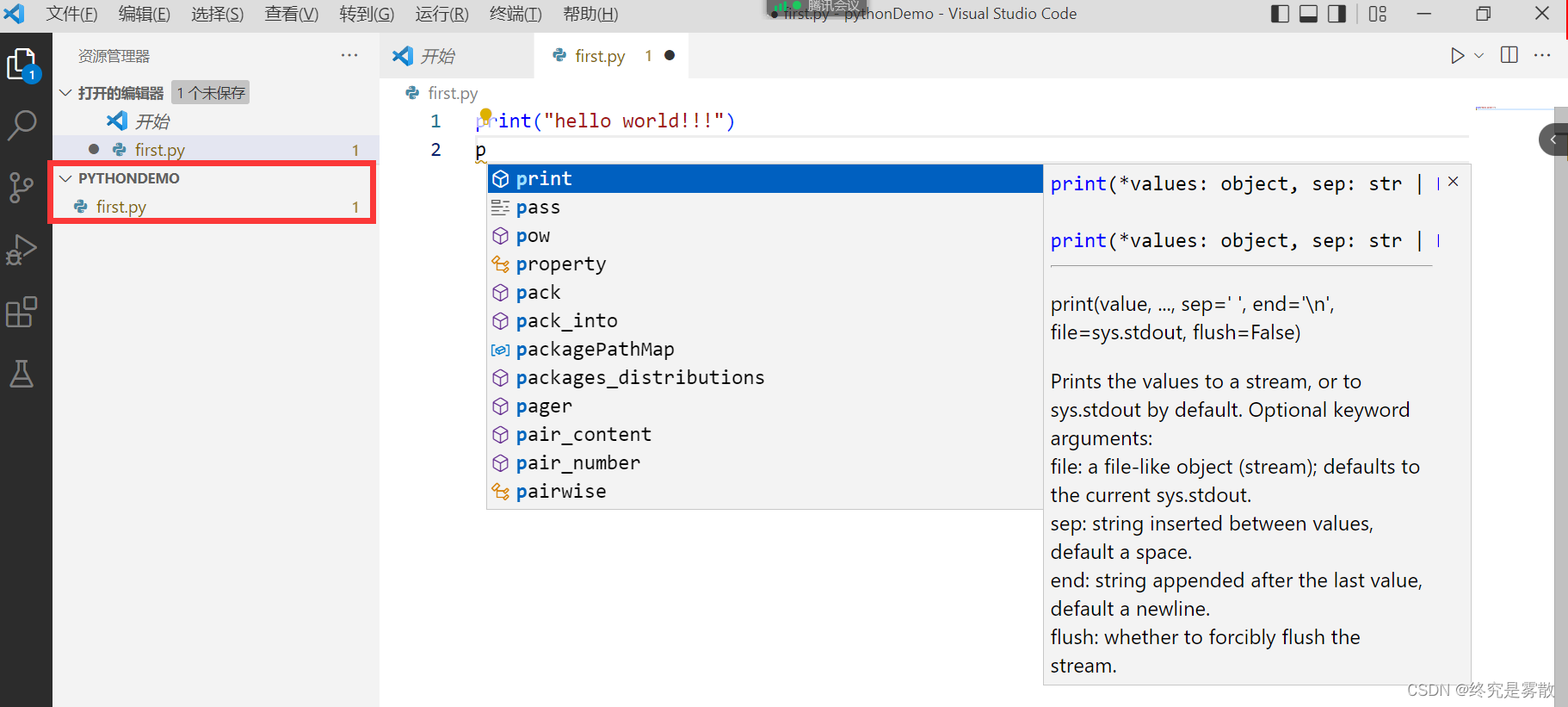Choose the pair_number suggestion

click(x=765, y=462)
